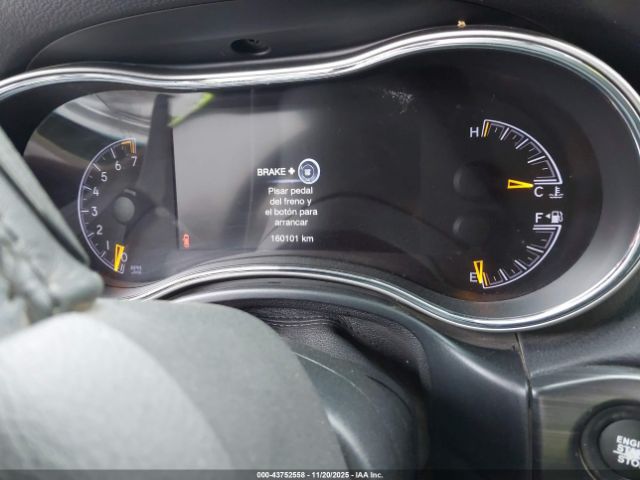This screenshot has height=480, width=640.
Task: Tap number 7 on the tachometer
Action: coord(133,161)
